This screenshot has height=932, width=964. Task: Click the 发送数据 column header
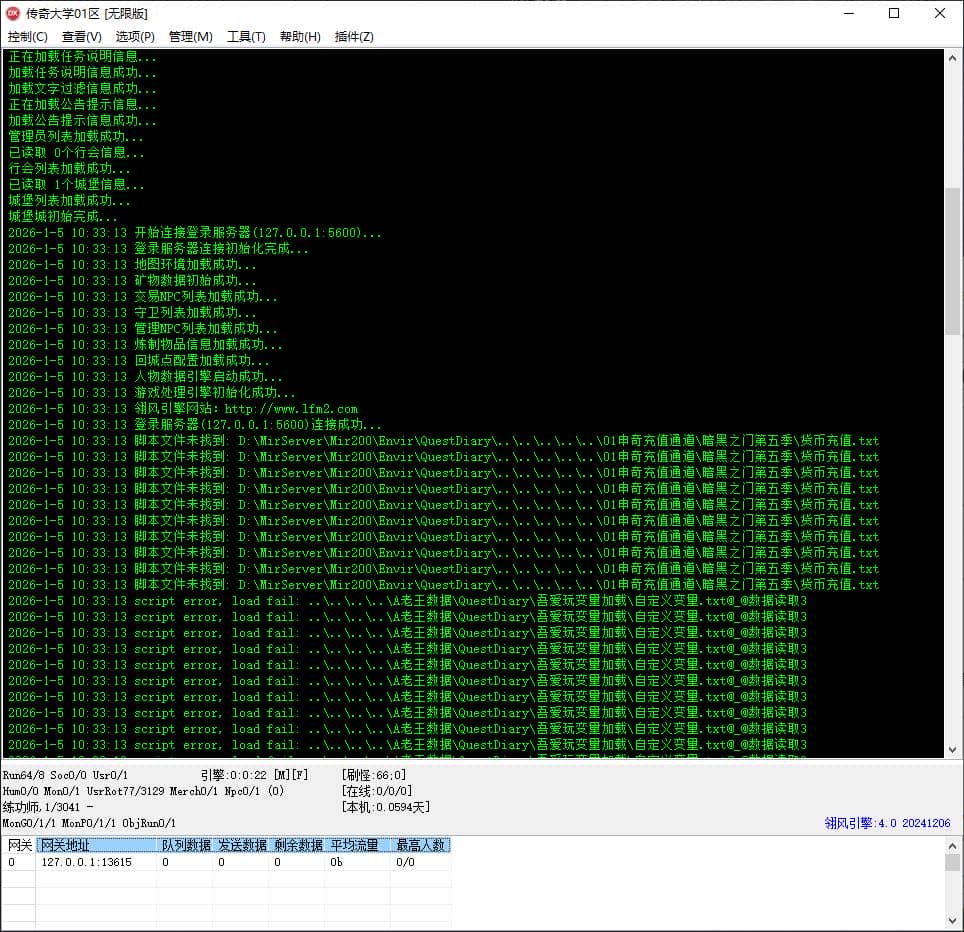pos(242,845)
